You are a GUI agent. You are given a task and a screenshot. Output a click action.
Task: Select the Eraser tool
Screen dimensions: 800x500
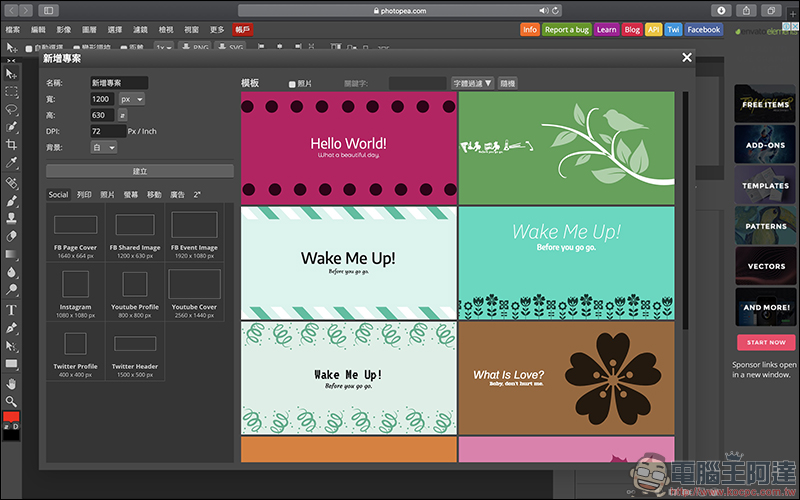(x=11, y=236)
